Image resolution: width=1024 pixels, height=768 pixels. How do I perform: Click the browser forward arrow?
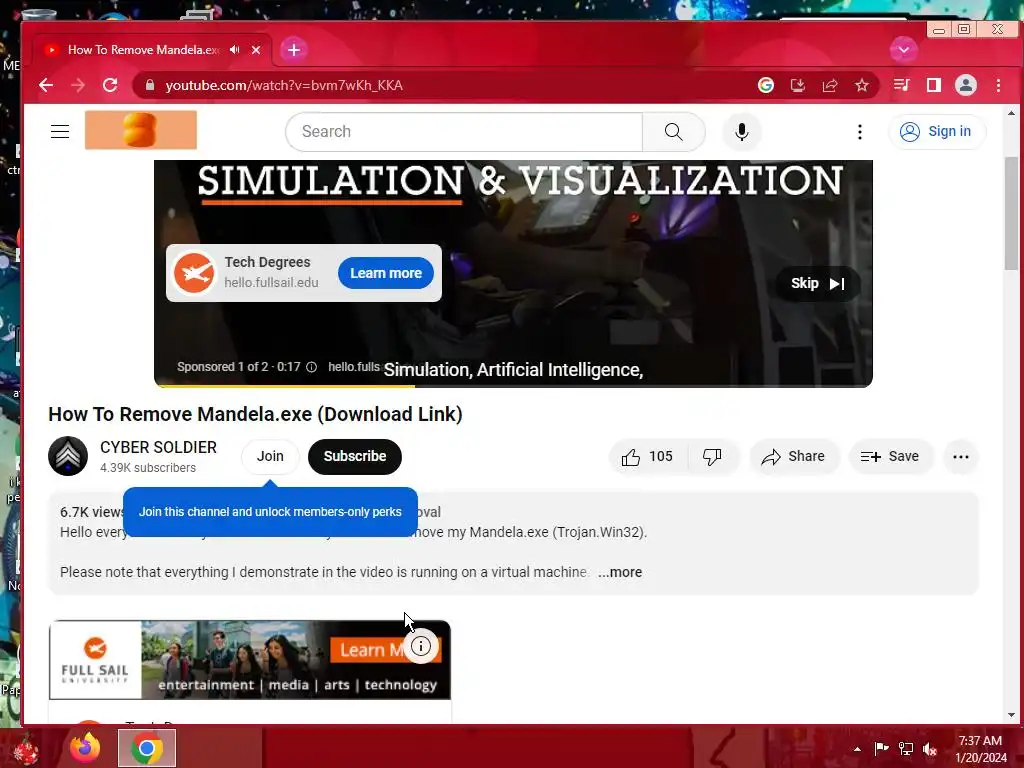click(78, 86)
